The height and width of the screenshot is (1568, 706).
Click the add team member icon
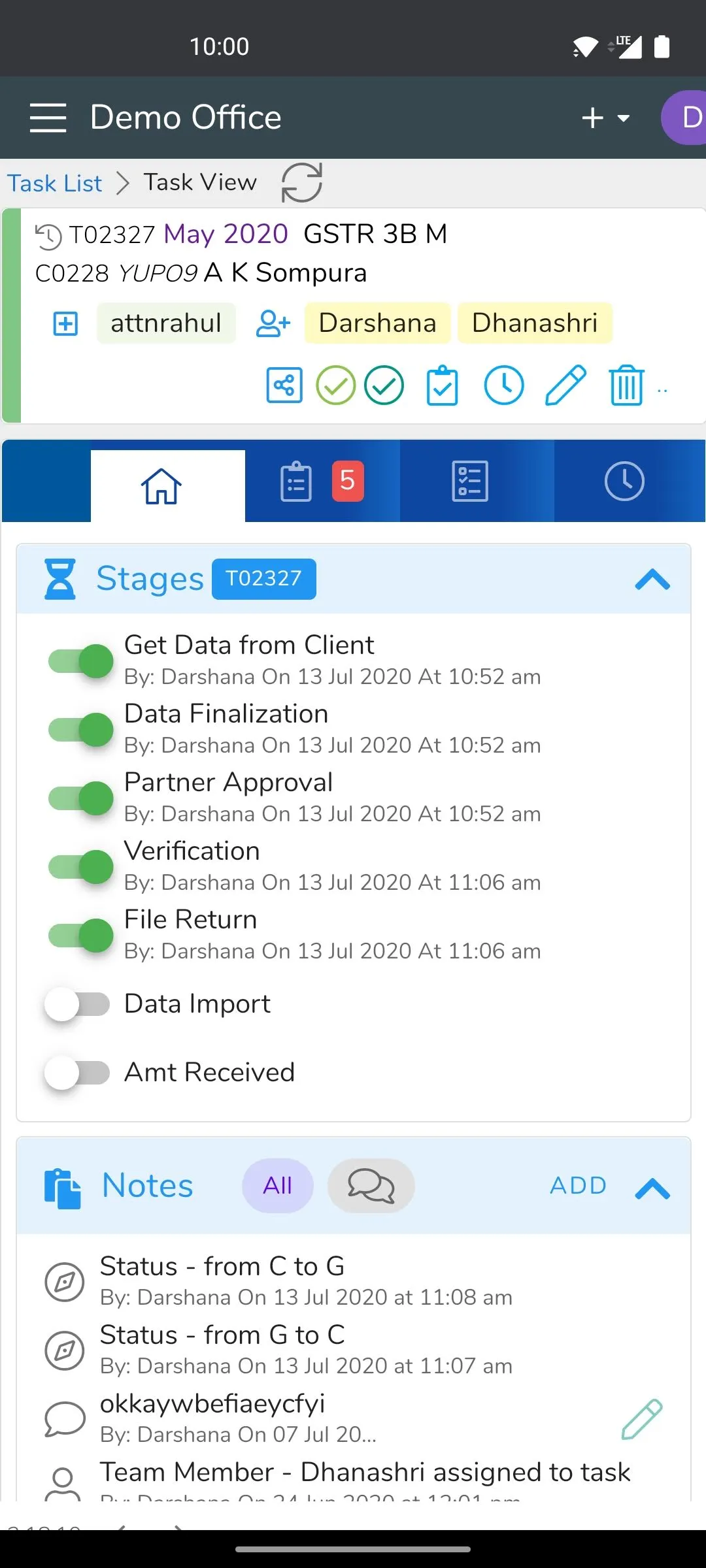pos(273,323)
